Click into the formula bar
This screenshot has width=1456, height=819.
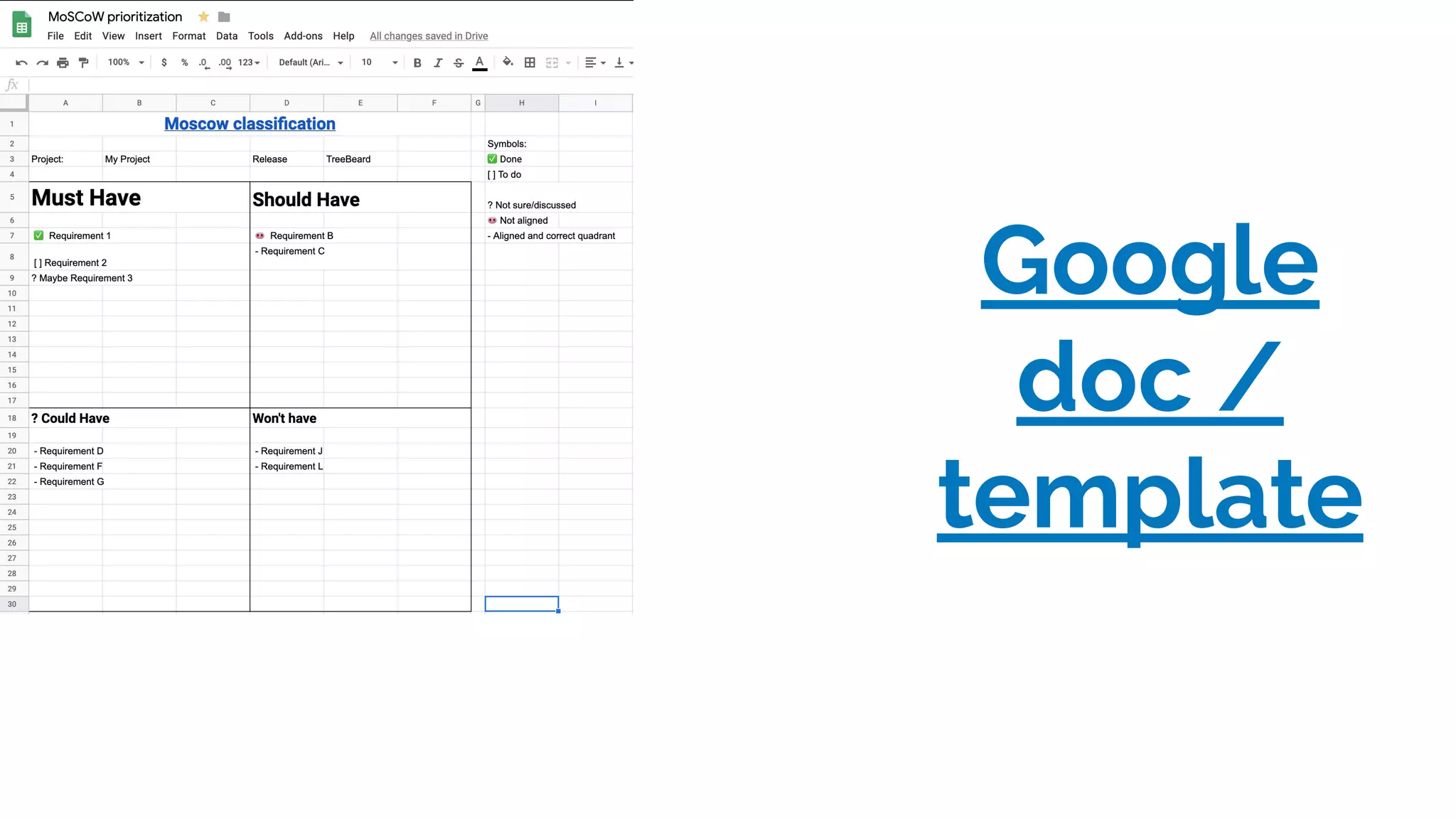pos(331,85)
